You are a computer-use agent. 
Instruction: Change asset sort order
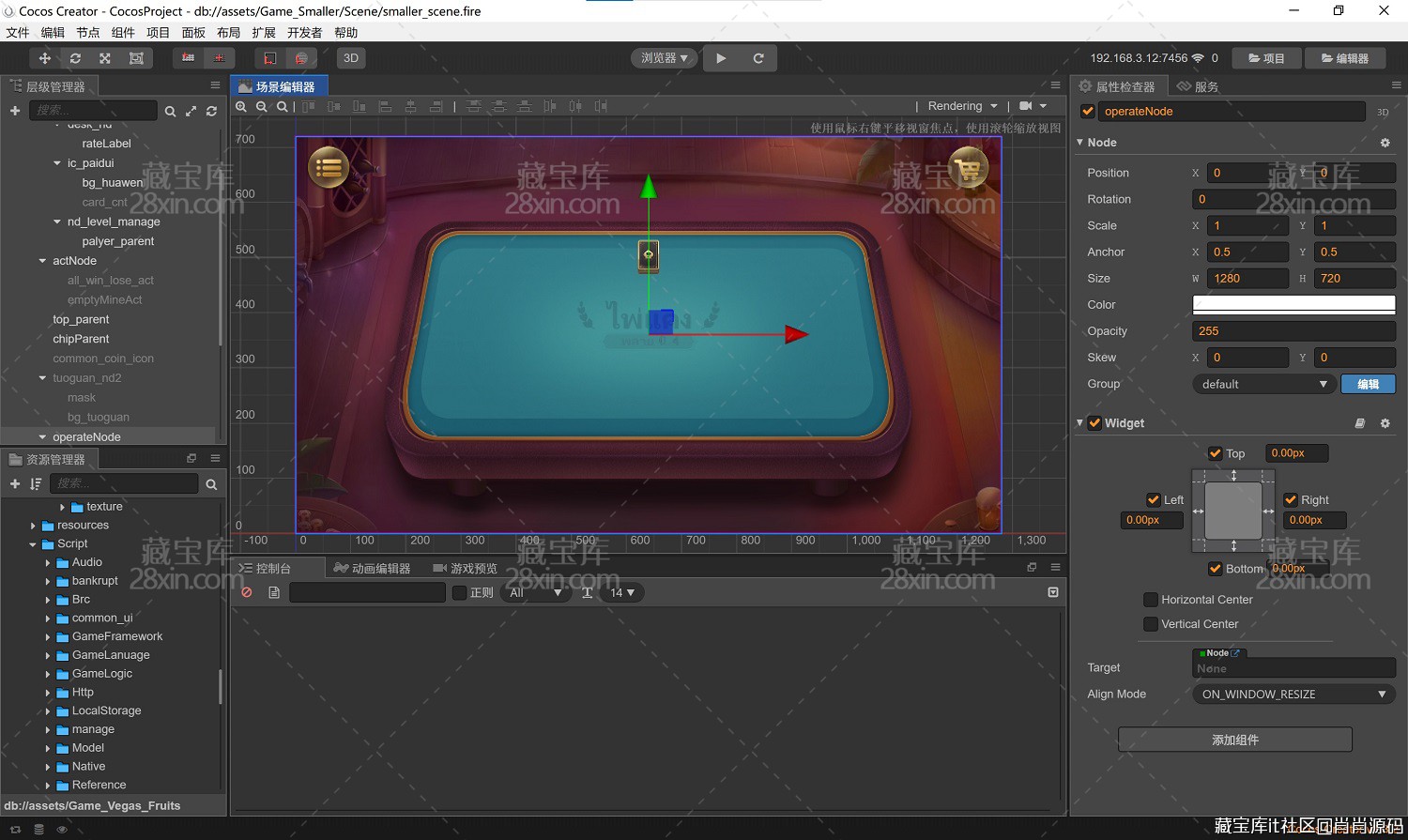[x=36, y=484]
